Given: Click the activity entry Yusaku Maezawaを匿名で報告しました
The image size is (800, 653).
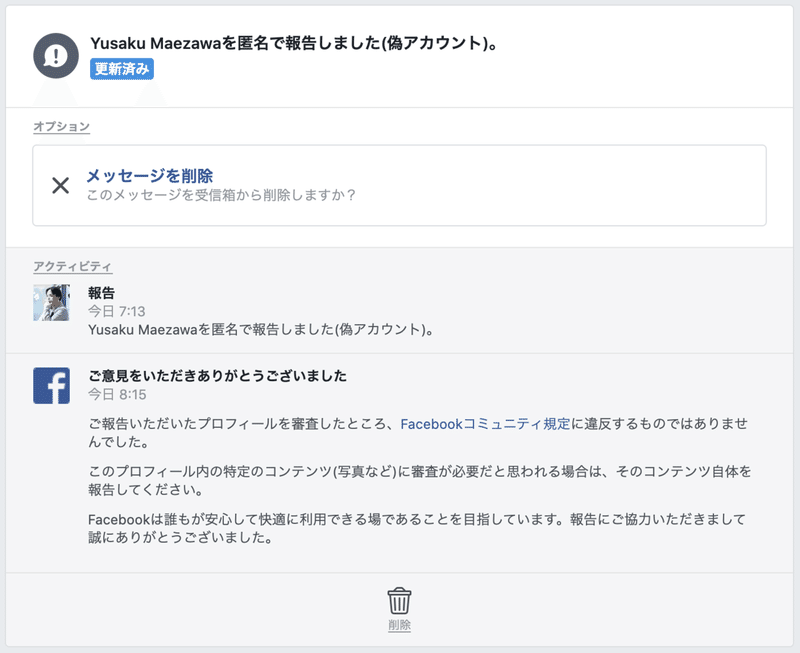Looking at the screenshot, I should (261, 330).
